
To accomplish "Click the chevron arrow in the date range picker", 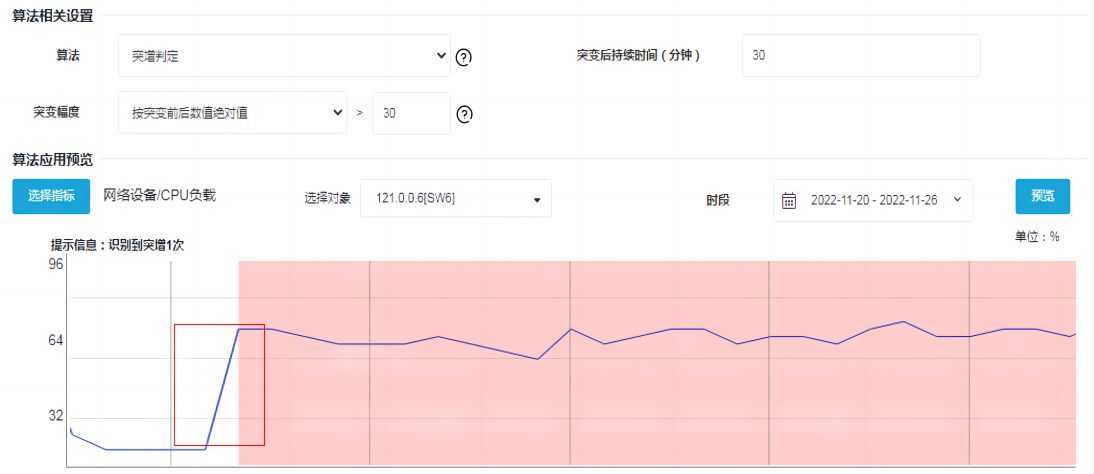I will [958, 200].
